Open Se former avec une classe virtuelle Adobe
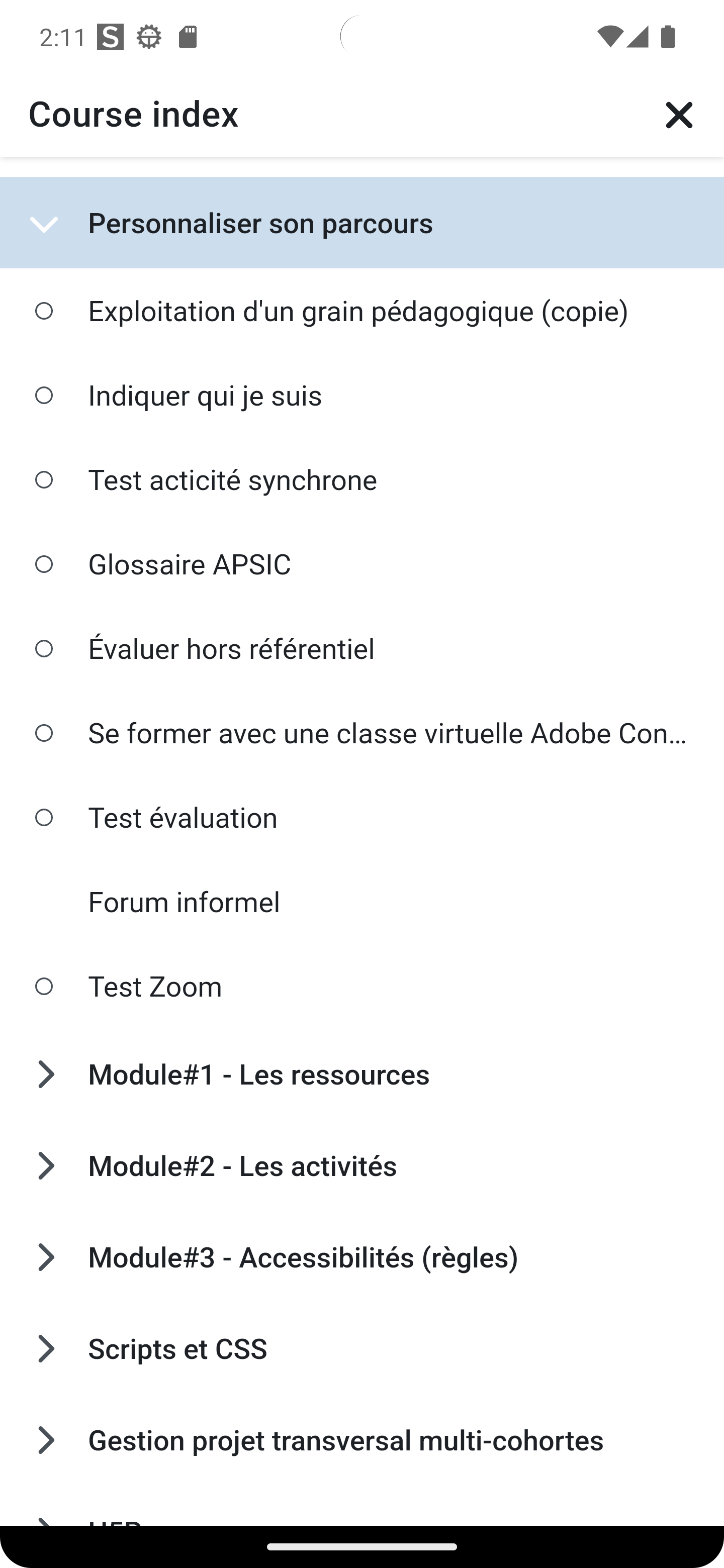The height and width of the screenshot is (1568, 724). point(387,733)
